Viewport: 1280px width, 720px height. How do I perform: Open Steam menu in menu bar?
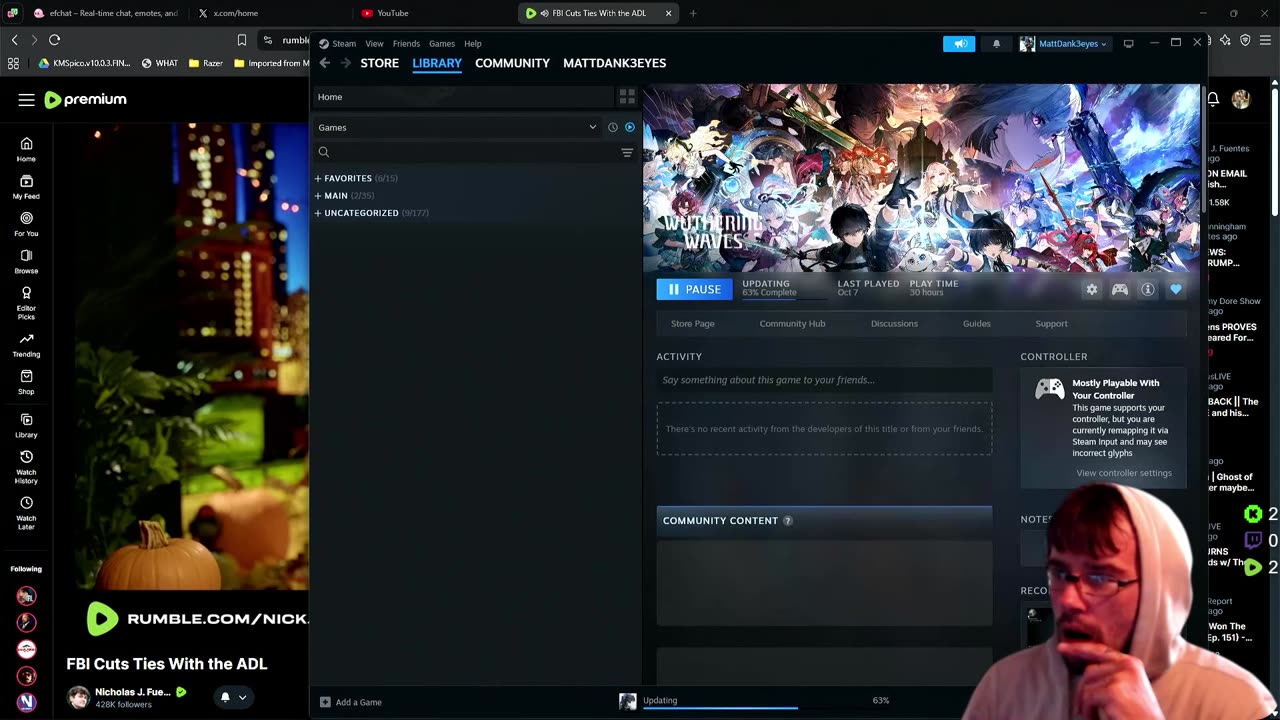344,44
